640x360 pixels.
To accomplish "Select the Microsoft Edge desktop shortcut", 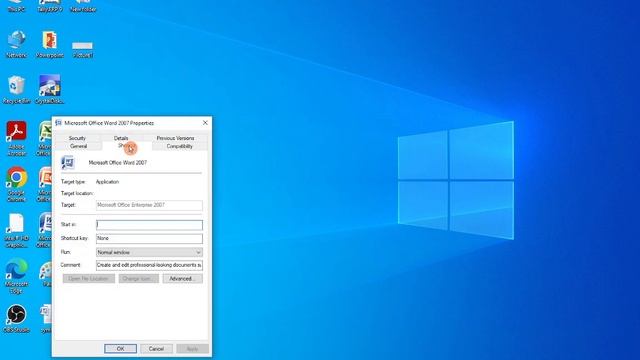I will pyautogui.click(x=16, y=276).
